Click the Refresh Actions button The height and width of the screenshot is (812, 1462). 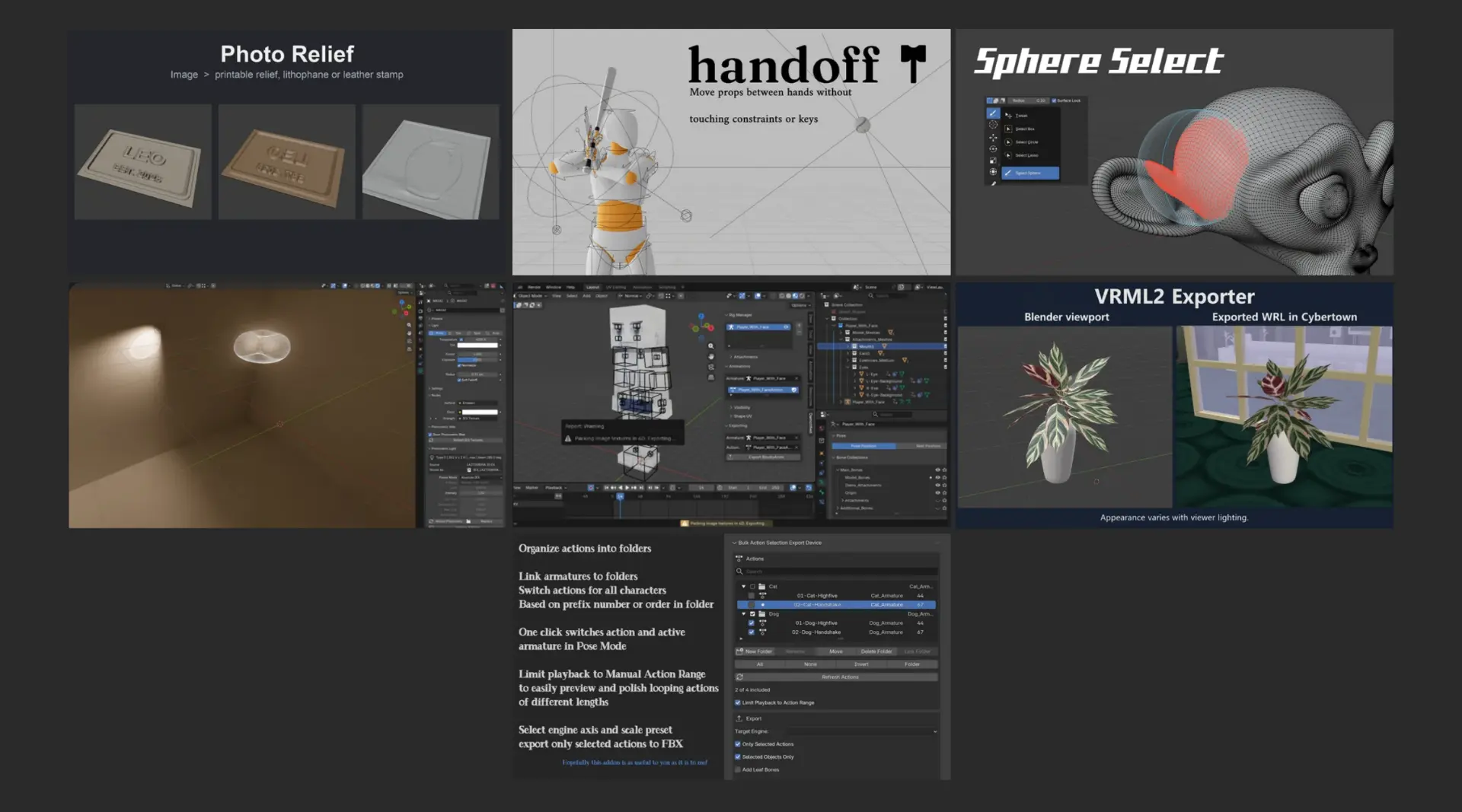836,677
